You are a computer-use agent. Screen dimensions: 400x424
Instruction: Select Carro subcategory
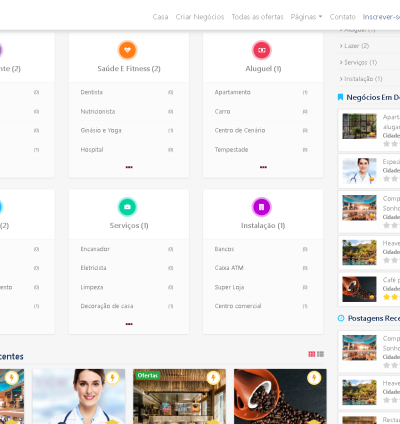[222, 111]
